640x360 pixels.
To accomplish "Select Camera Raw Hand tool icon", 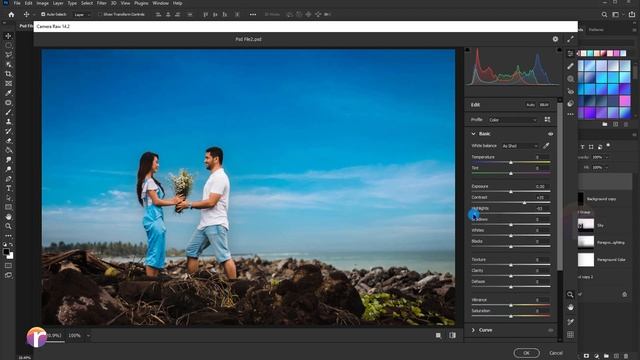I will 570,307.
